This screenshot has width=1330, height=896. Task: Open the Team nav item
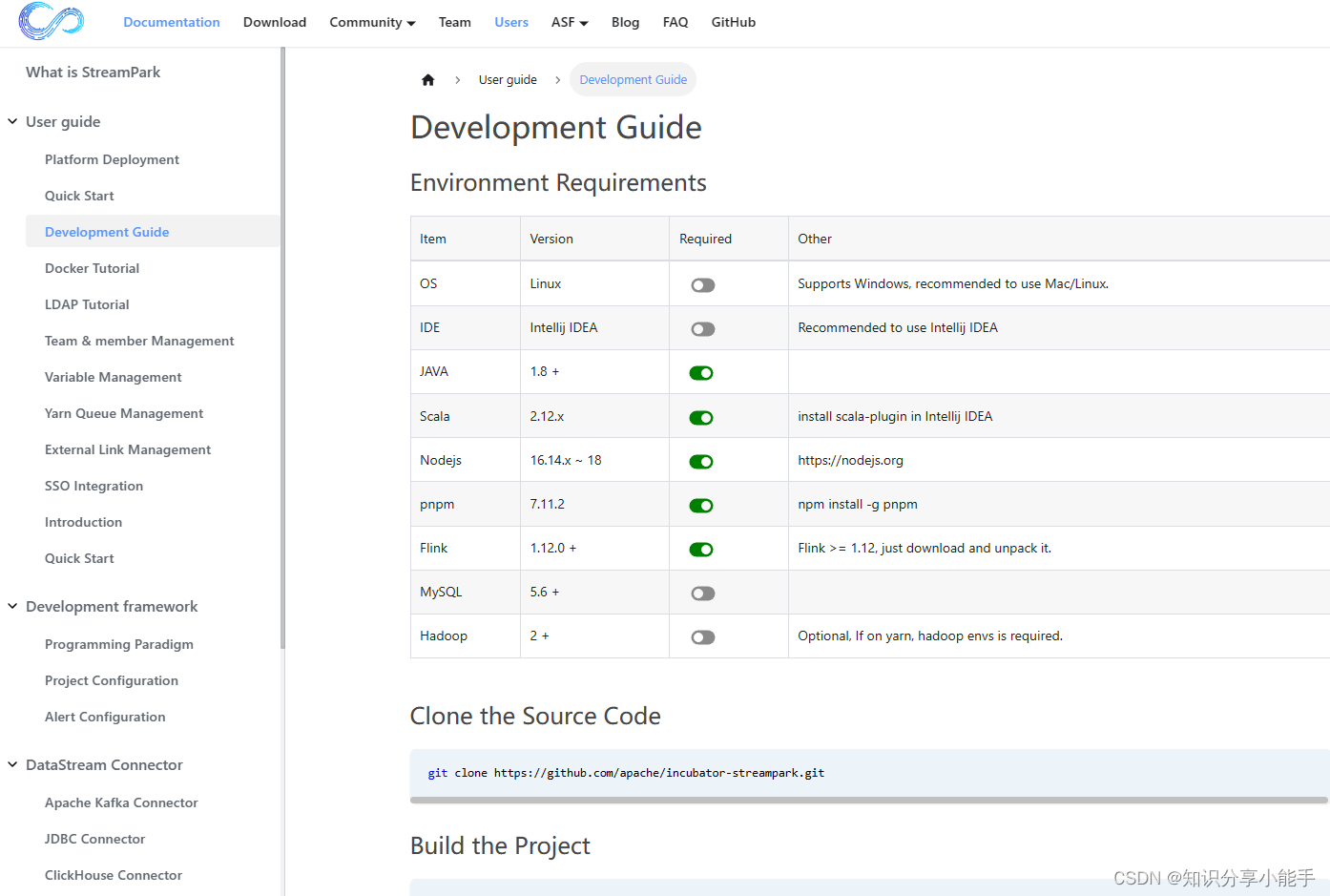pos(455,22)
